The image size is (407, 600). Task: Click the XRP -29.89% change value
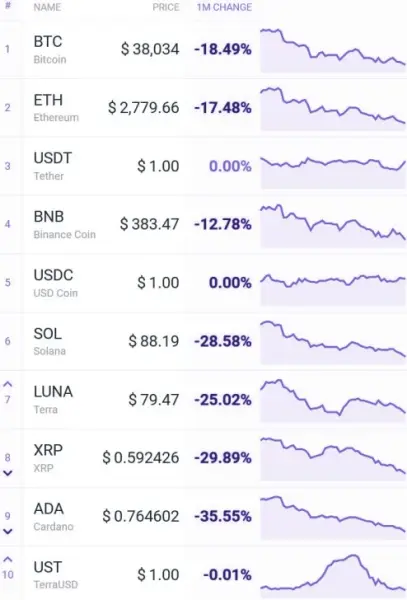(x=223, y=458)
